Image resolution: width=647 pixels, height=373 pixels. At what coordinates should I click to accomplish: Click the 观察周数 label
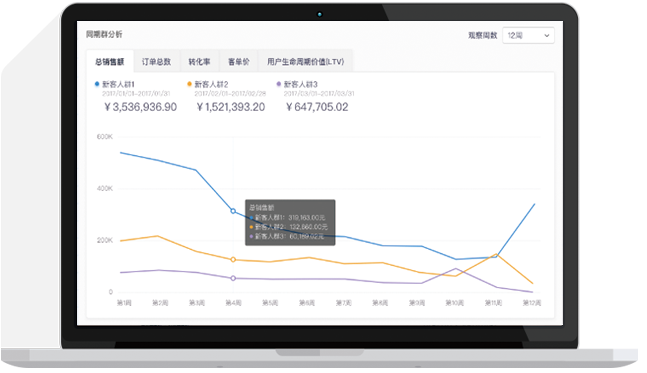click(483, 35)
